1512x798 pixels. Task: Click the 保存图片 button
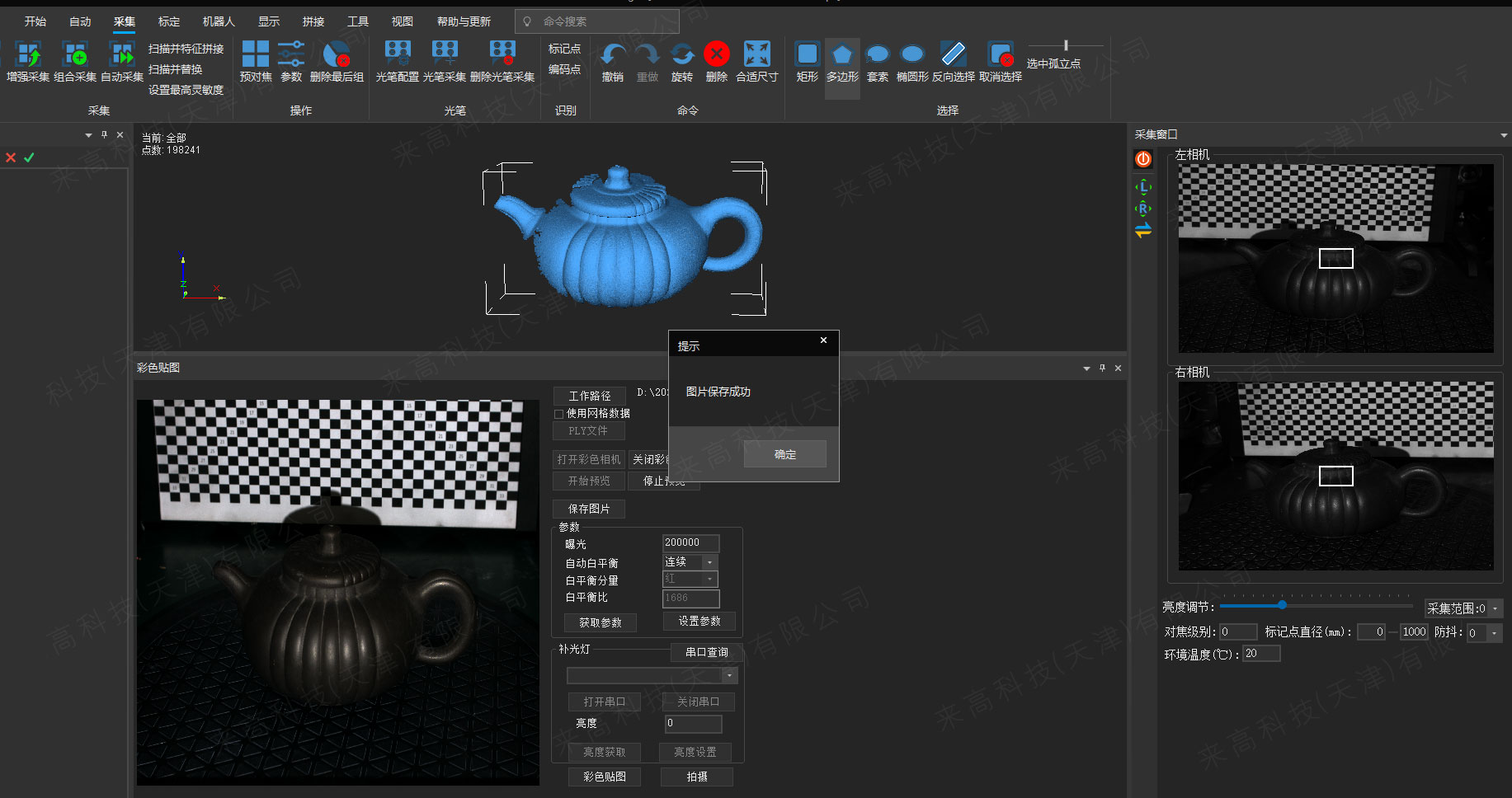click(x=589, y=509)
